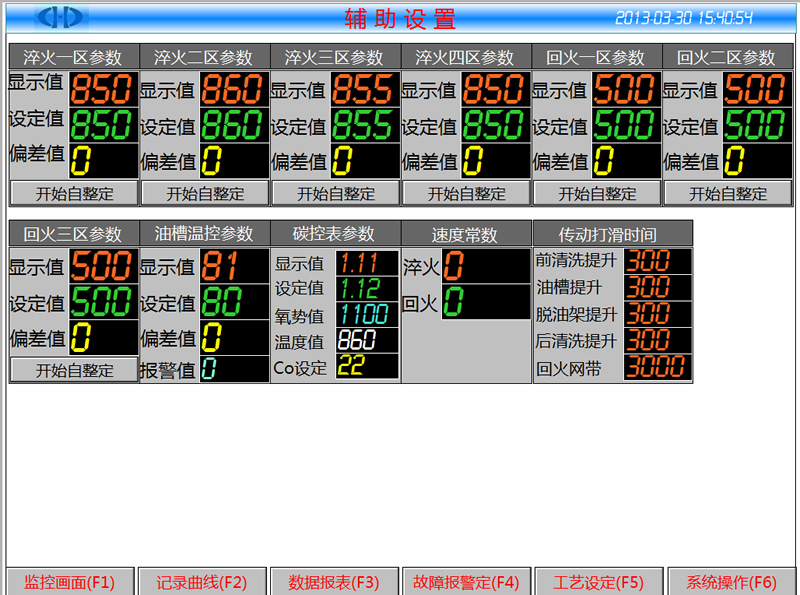
Task: Select 碳控表 温度值 field 860
Action: (x=367, y=340)
